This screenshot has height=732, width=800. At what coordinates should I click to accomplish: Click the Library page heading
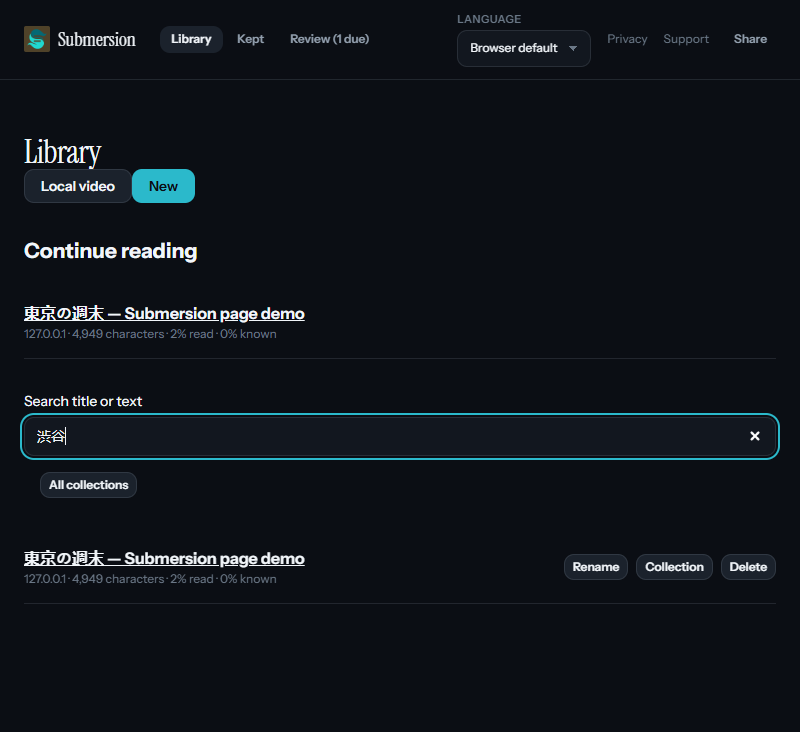(62, 152)
